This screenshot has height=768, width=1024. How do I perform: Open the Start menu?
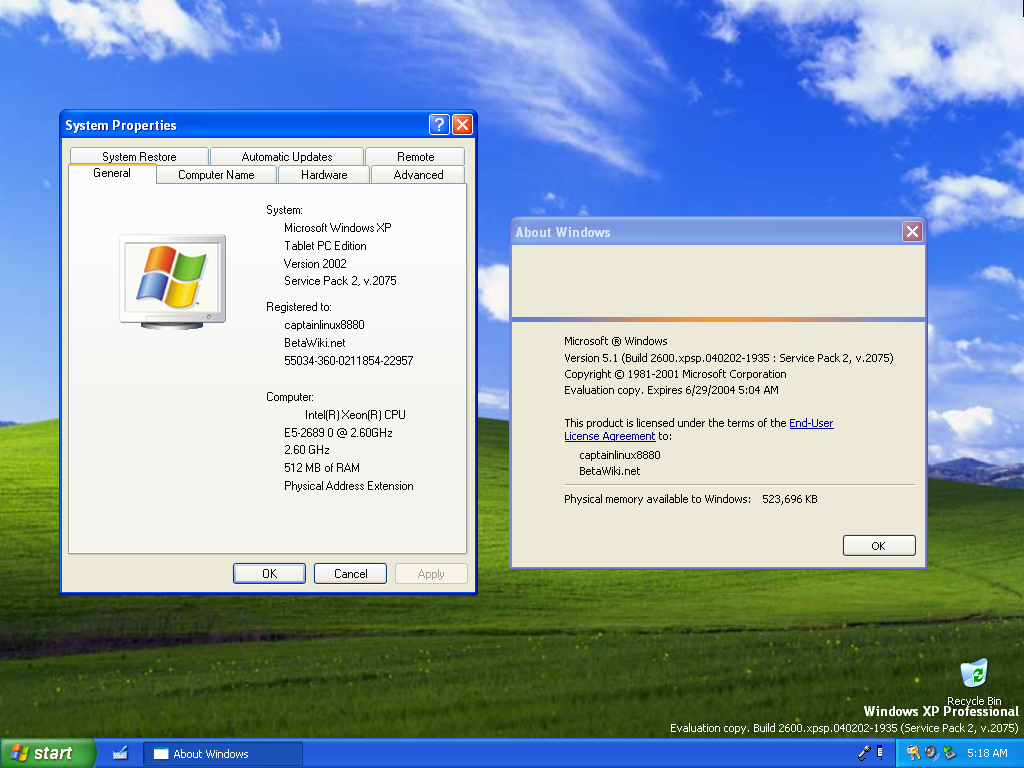[x=47, y=753]
